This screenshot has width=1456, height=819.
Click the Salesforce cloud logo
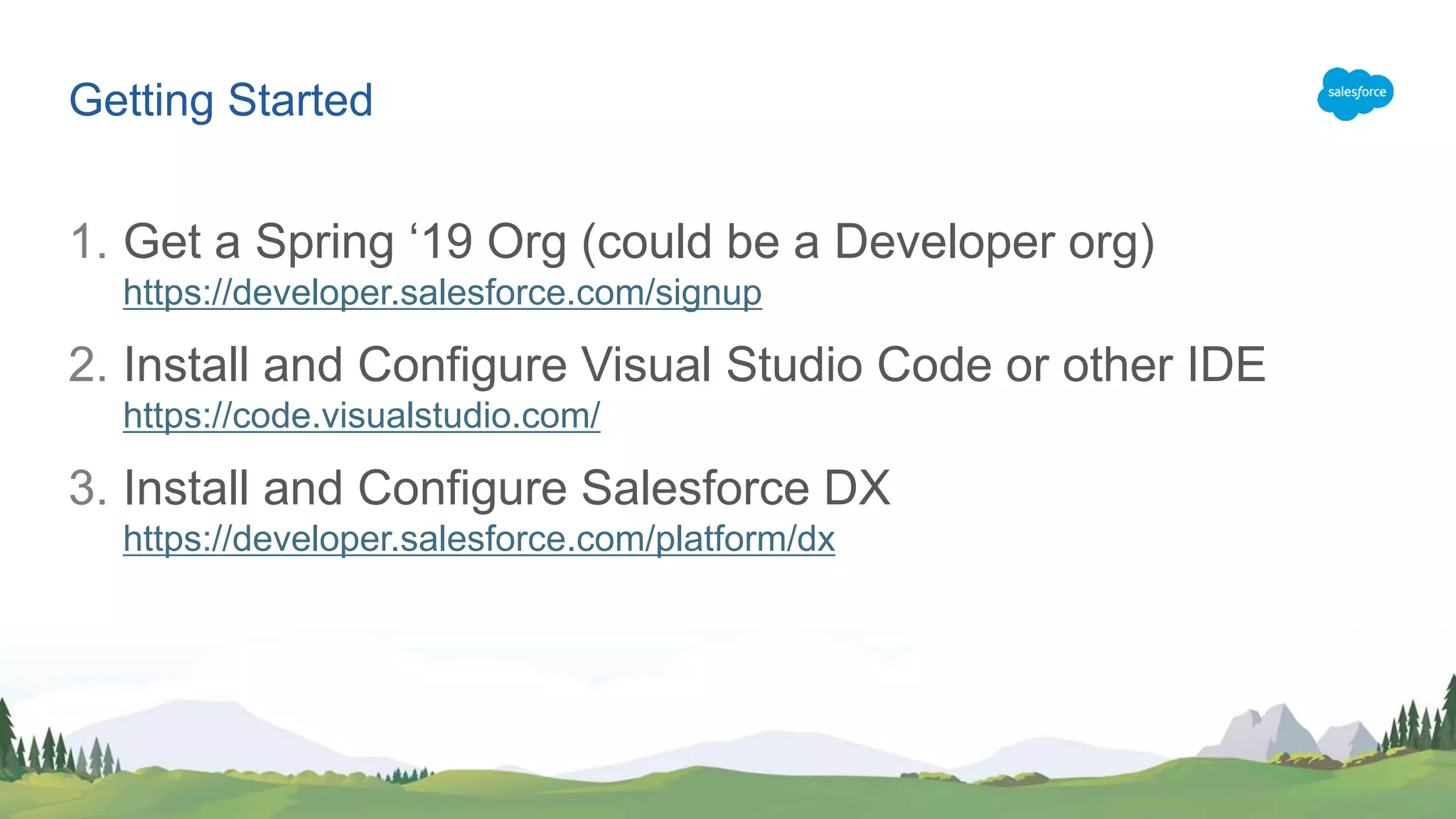(x=1355, y=94)
